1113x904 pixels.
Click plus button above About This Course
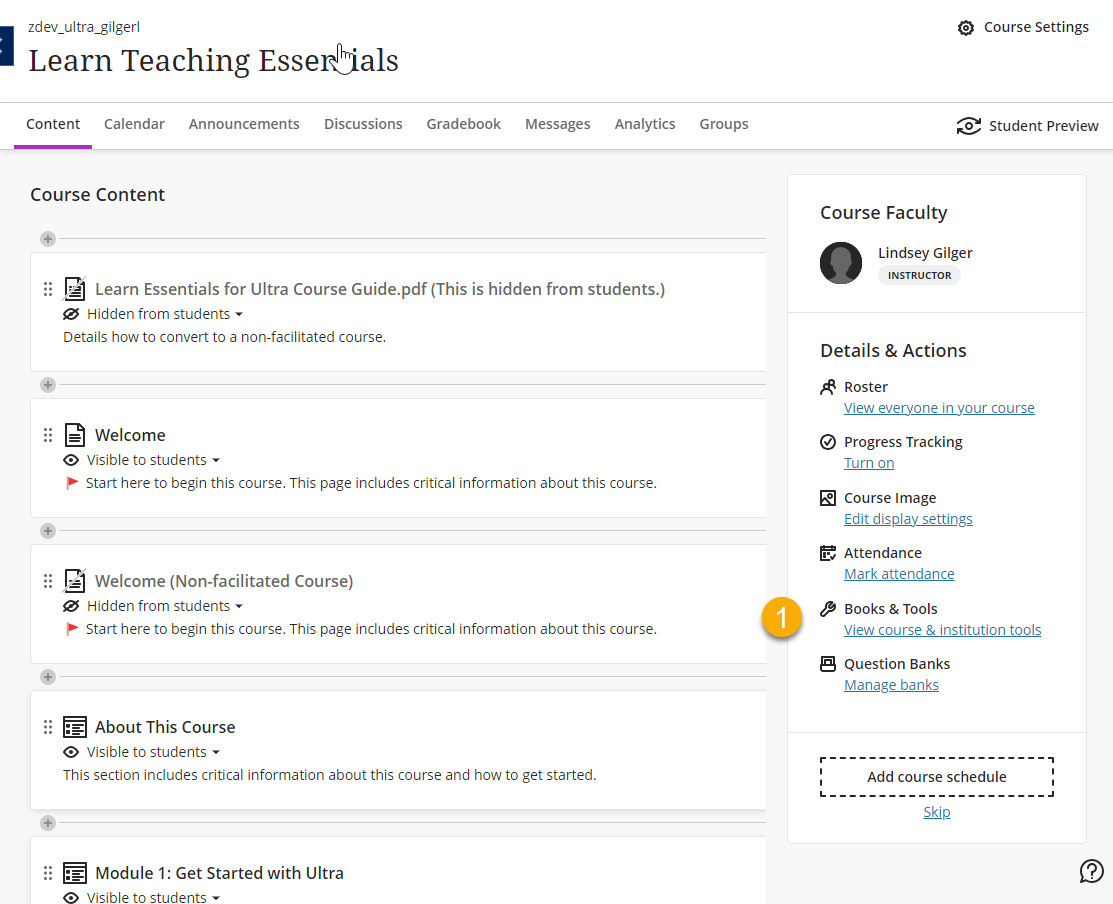pos(48,677)
